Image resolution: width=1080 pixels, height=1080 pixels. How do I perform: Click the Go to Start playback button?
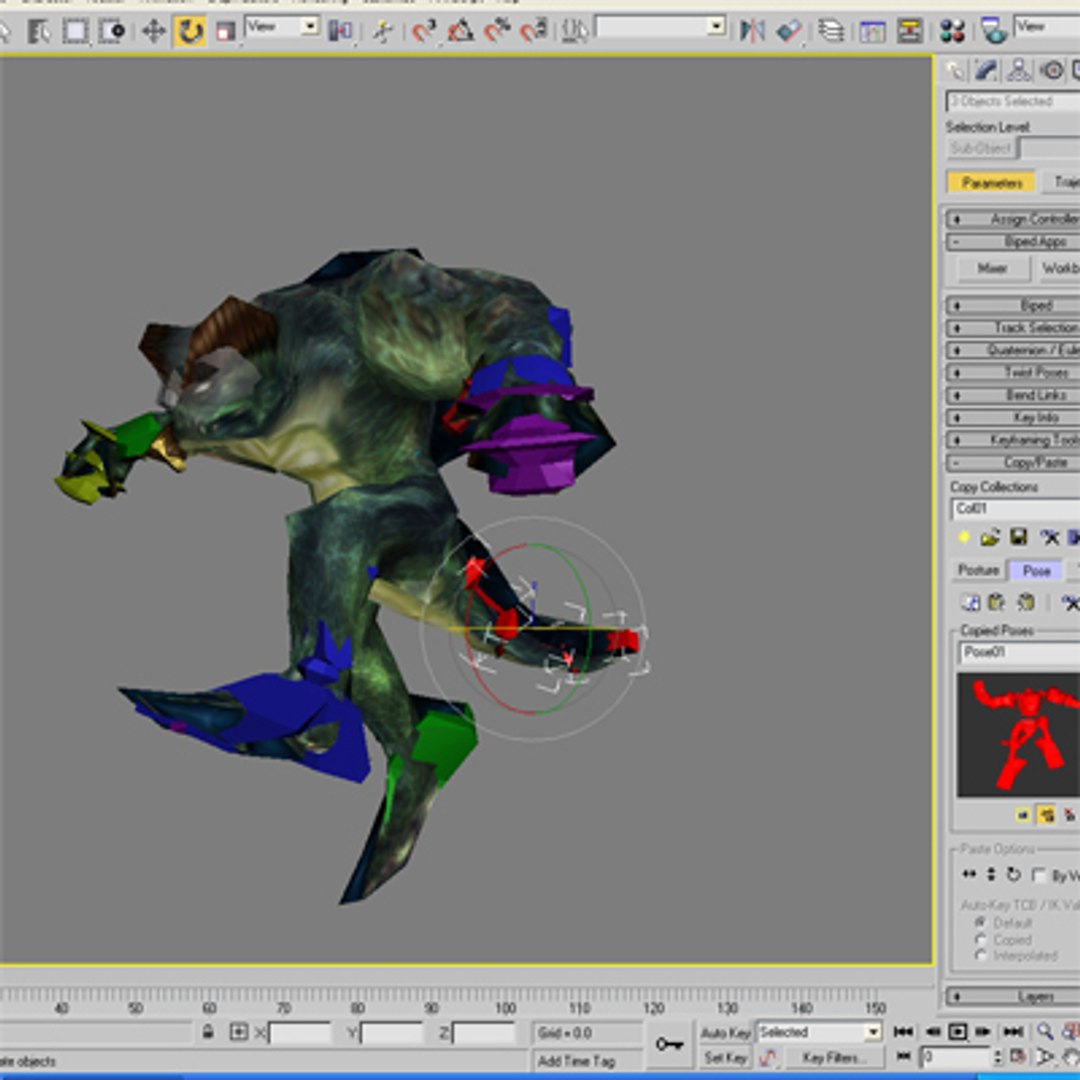pyautogui.click(x=902, y=1032)
